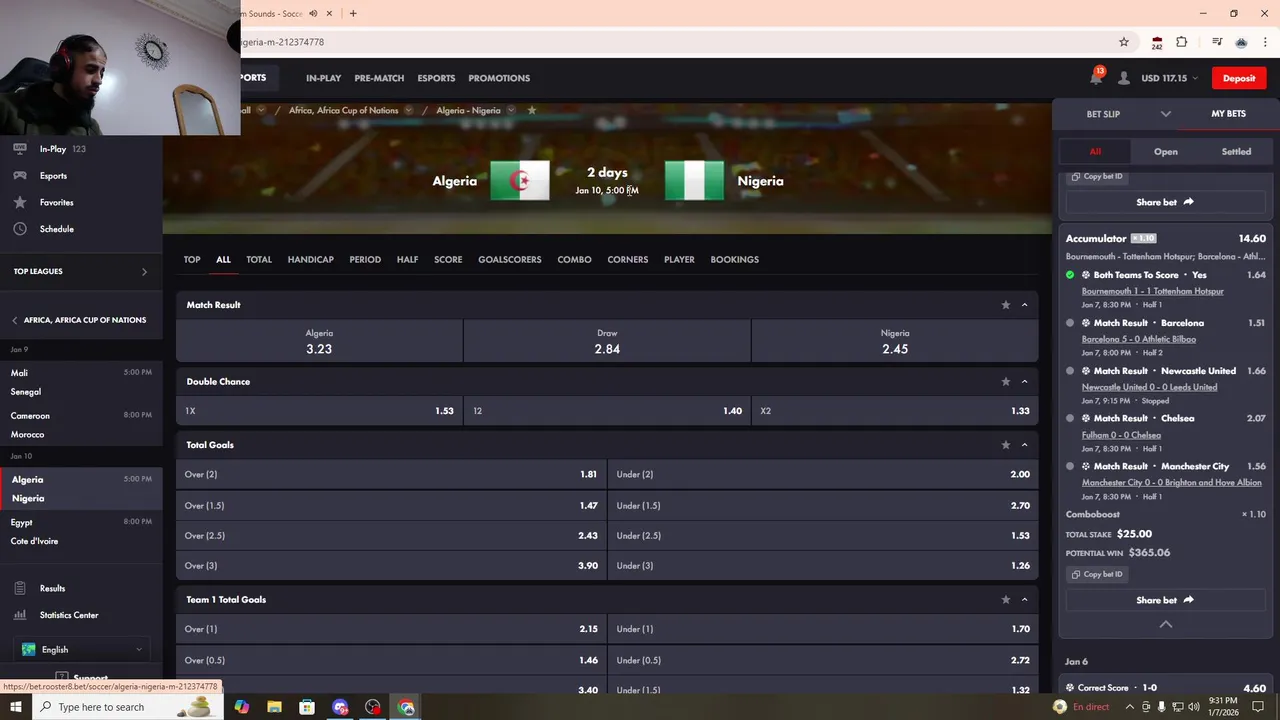
Task: Open the Bournemouth 1 - 1 Tottenham Hotspur link
Action: click(1152, 291)
